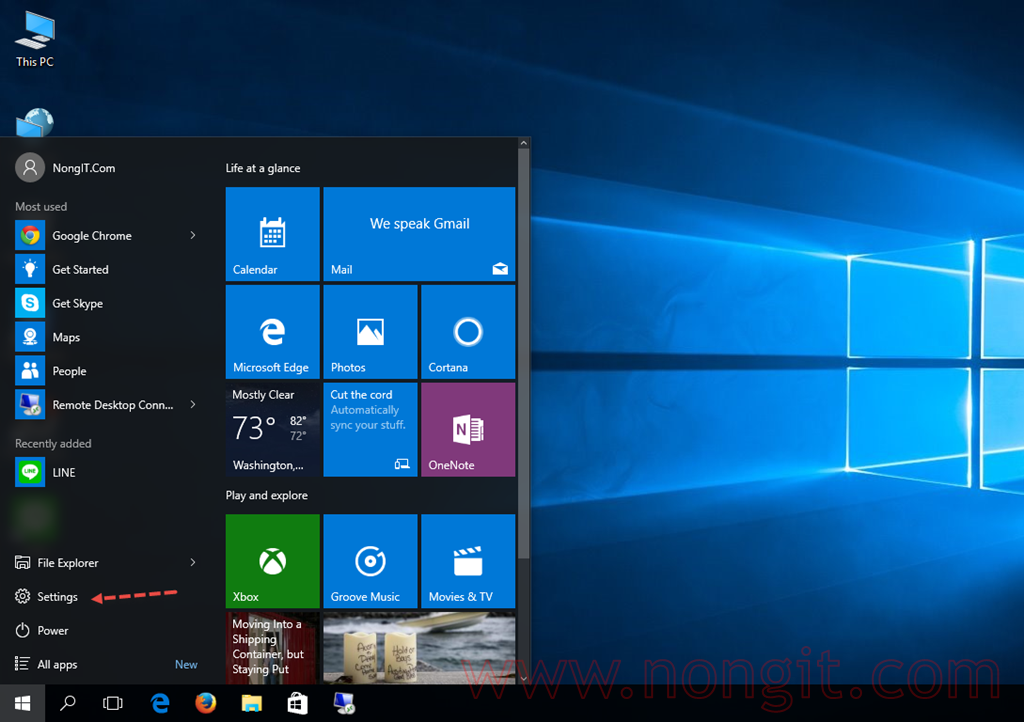1024x722 pixels.
Task: Click the NongIT.Com user account
Action: [x=65, y=168]
